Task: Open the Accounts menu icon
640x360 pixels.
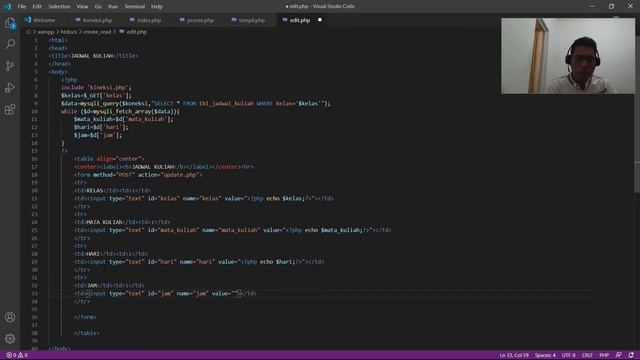Action: coord(10,317)
